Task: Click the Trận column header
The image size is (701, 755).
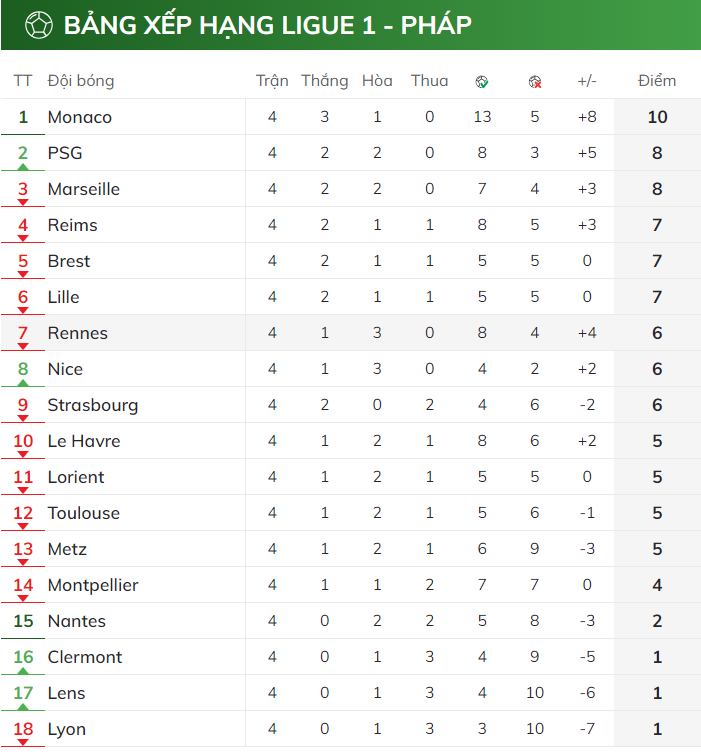Action: (272, 80)
